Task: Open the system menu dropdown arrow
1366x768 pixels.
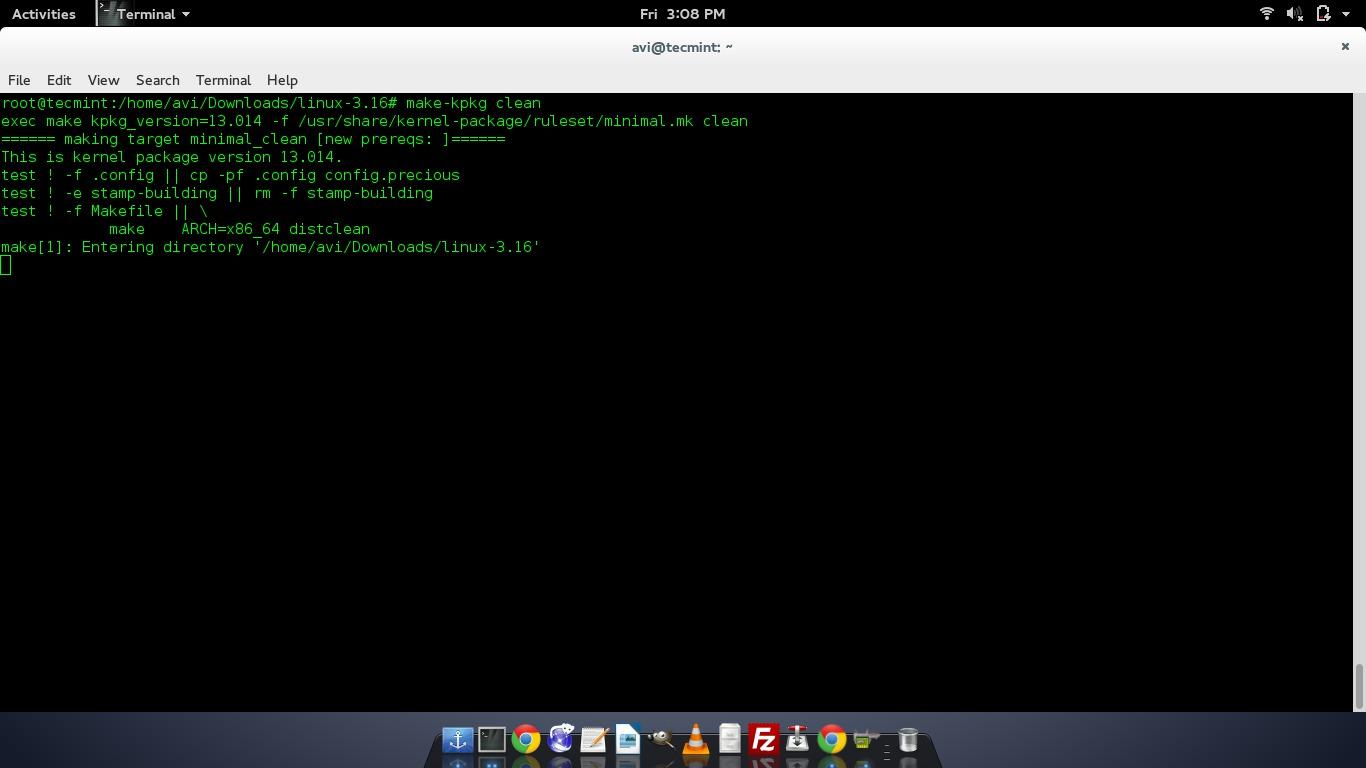Action: click(1348, 14)
